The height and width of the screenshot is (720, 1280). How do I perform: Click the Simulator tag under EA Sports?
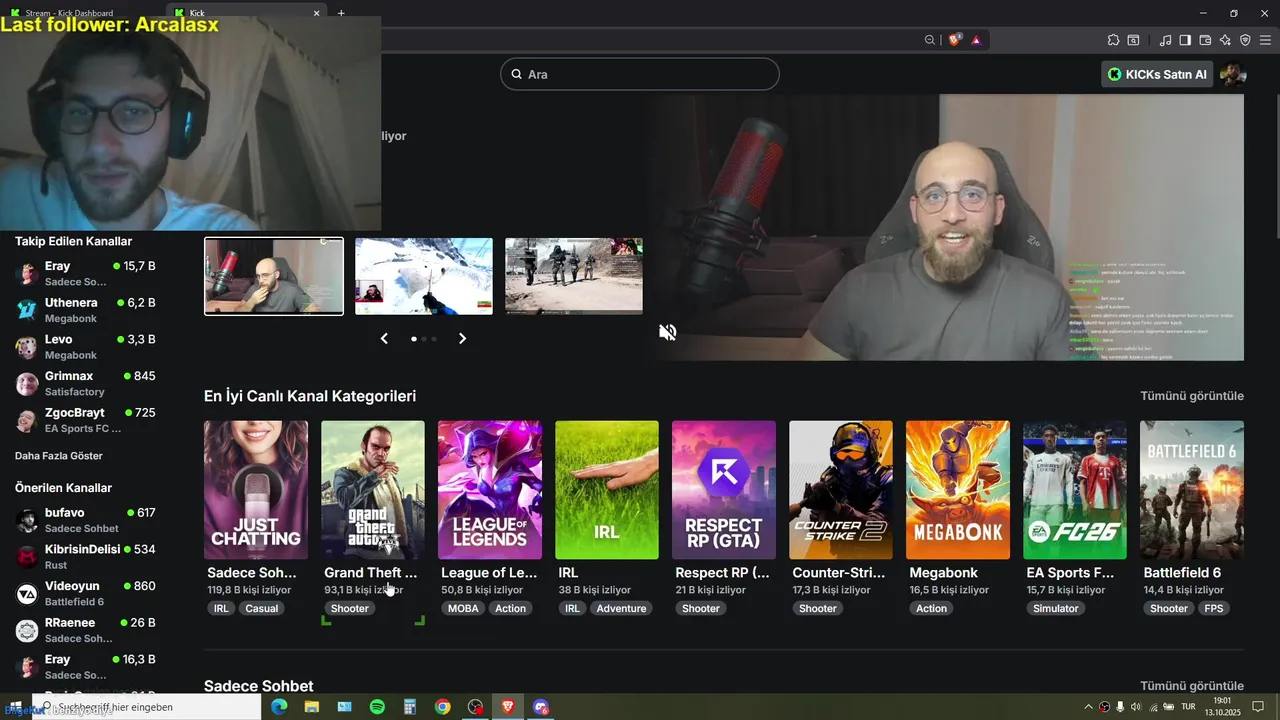[1056, 608]
